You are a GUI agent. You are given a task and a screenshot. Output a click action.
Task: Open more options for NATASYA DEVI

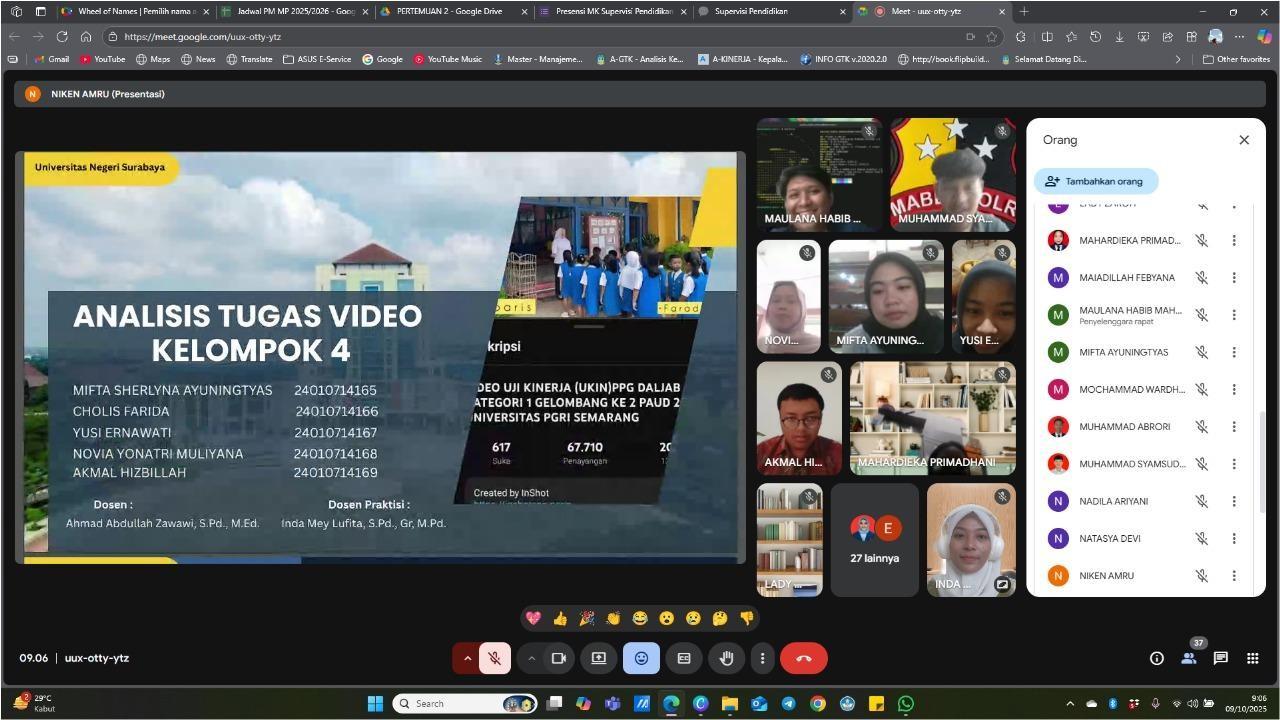[x=1234, y=539]
